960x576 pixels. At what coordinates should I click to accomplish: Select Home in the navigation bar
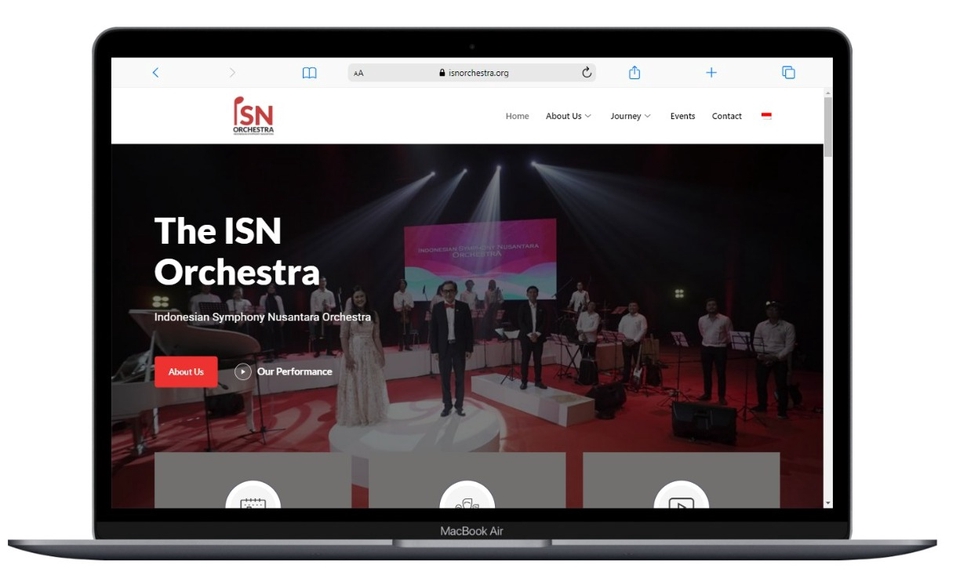tap(516, 116)
